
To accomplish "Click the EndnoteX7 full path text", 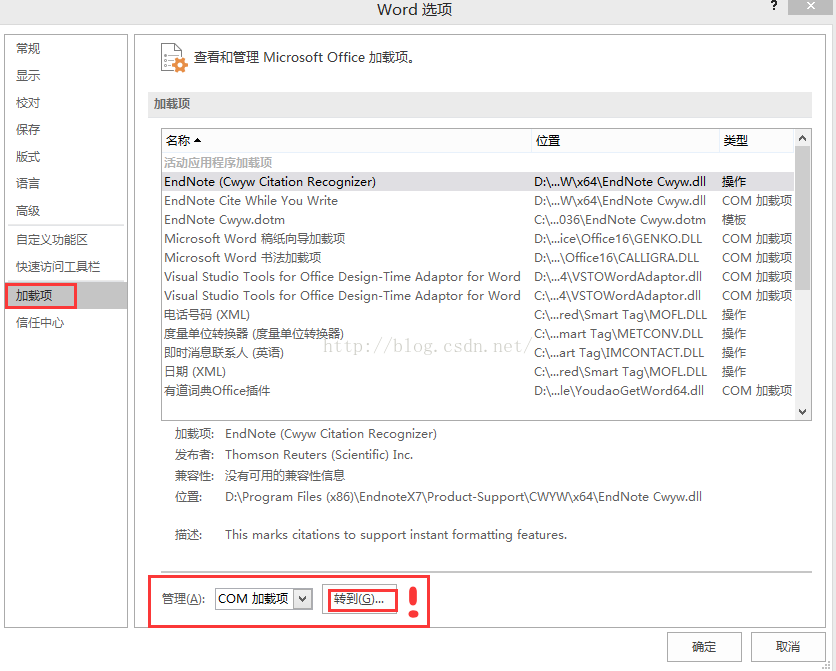I will click(463, 497).
